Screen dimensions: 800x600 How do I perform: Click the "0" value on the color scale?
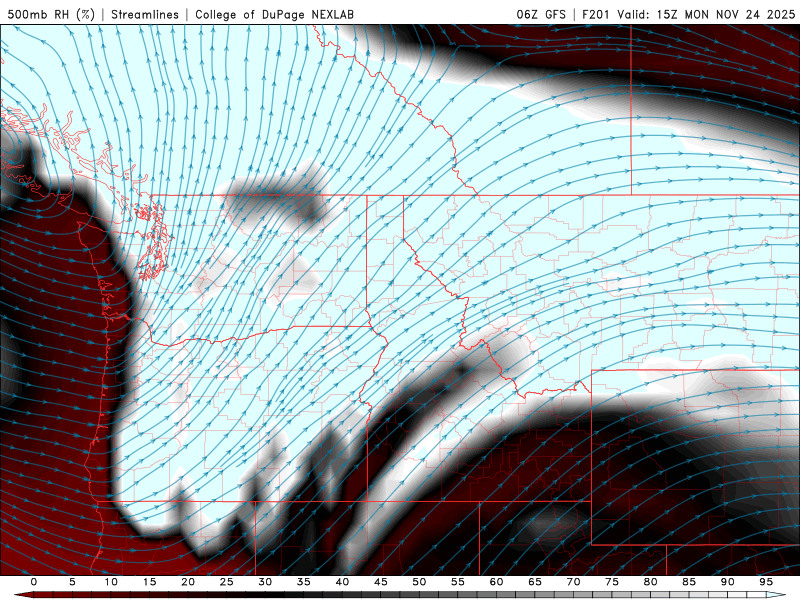[34, 582]
